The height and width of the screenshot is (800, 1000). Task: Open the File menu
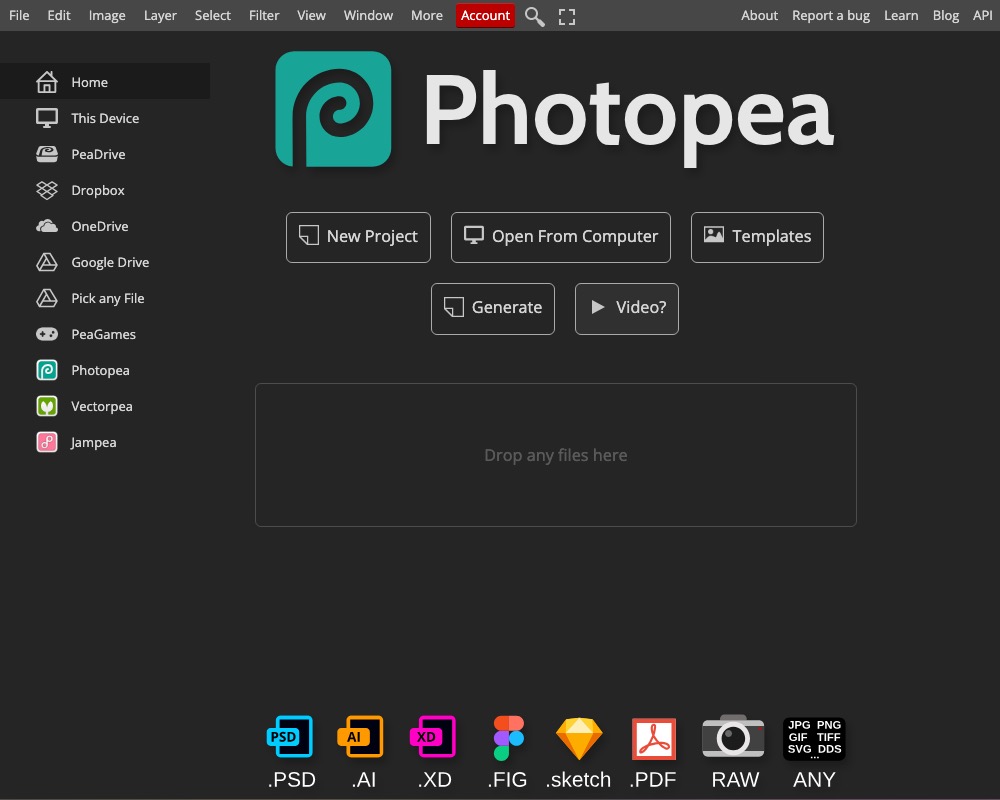click(19, 15)
